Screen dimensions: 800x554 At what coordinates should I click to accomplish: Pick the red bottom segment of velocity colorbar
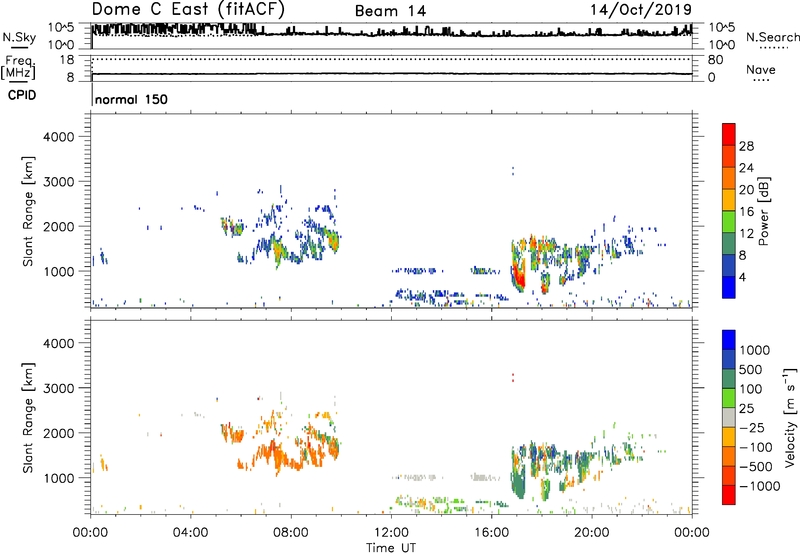[x=729, y=495]
